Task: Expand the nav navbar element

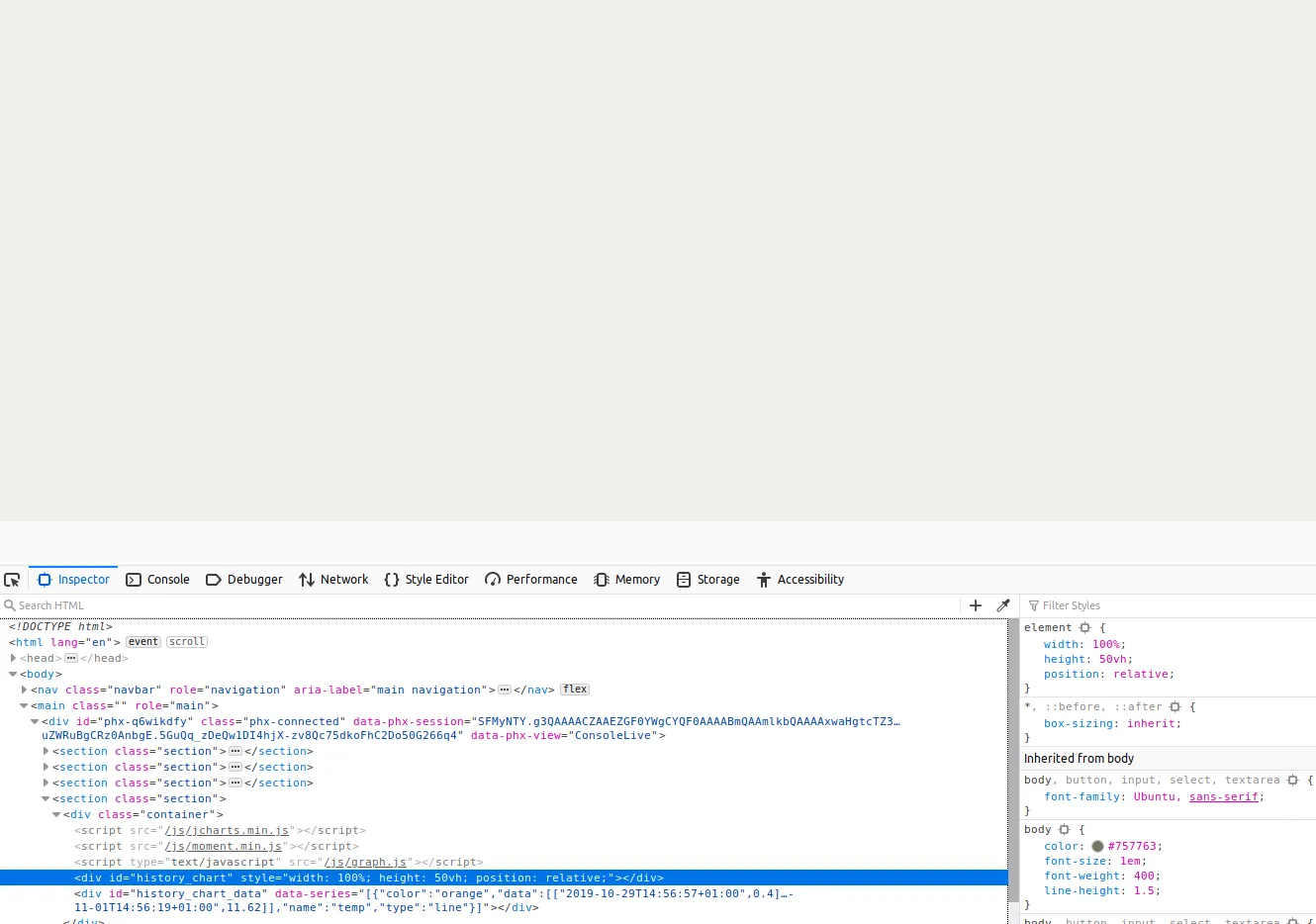Action: pyautogui.click(x=24, y=690)
